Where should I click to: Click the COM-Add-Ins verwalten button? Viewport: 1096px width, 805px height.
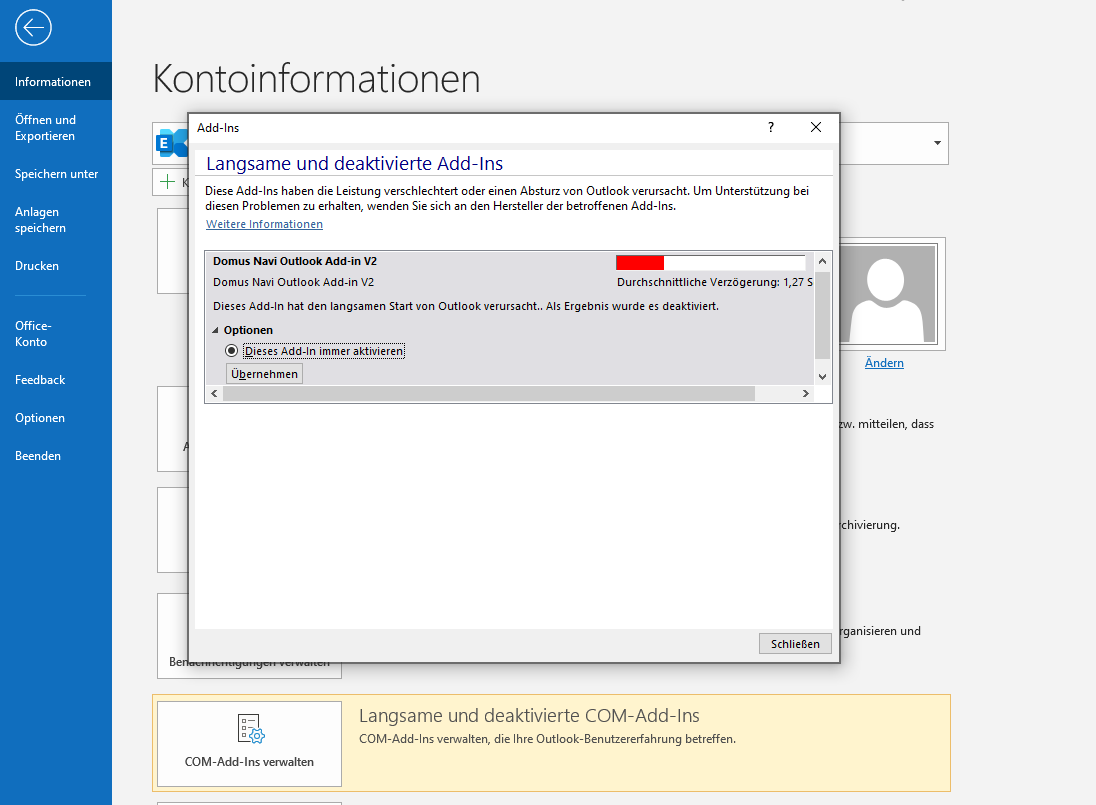(x=250, y=744)
